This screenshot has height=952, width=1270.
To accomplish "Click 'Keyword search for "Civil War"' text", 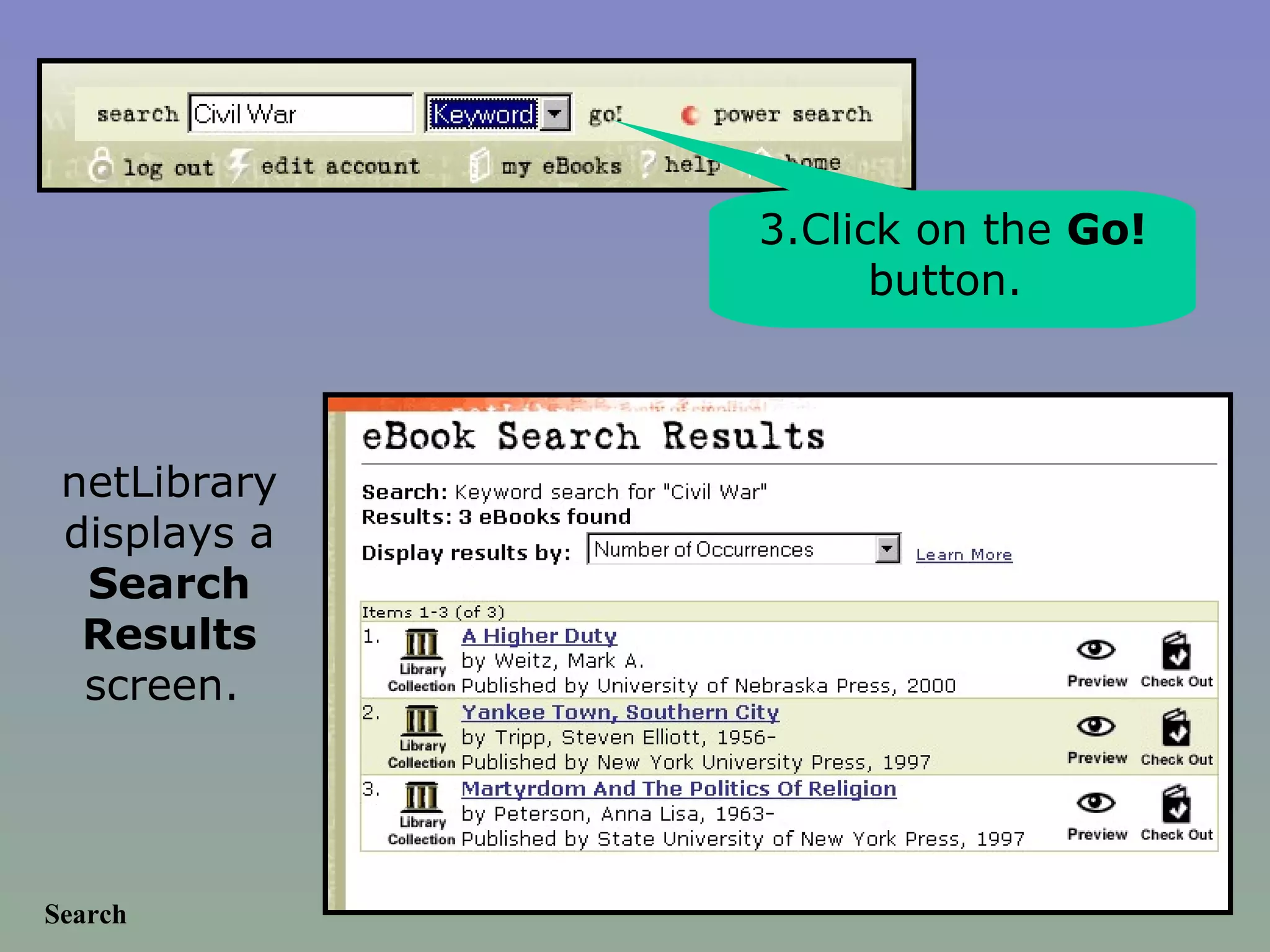I will 611,491.
